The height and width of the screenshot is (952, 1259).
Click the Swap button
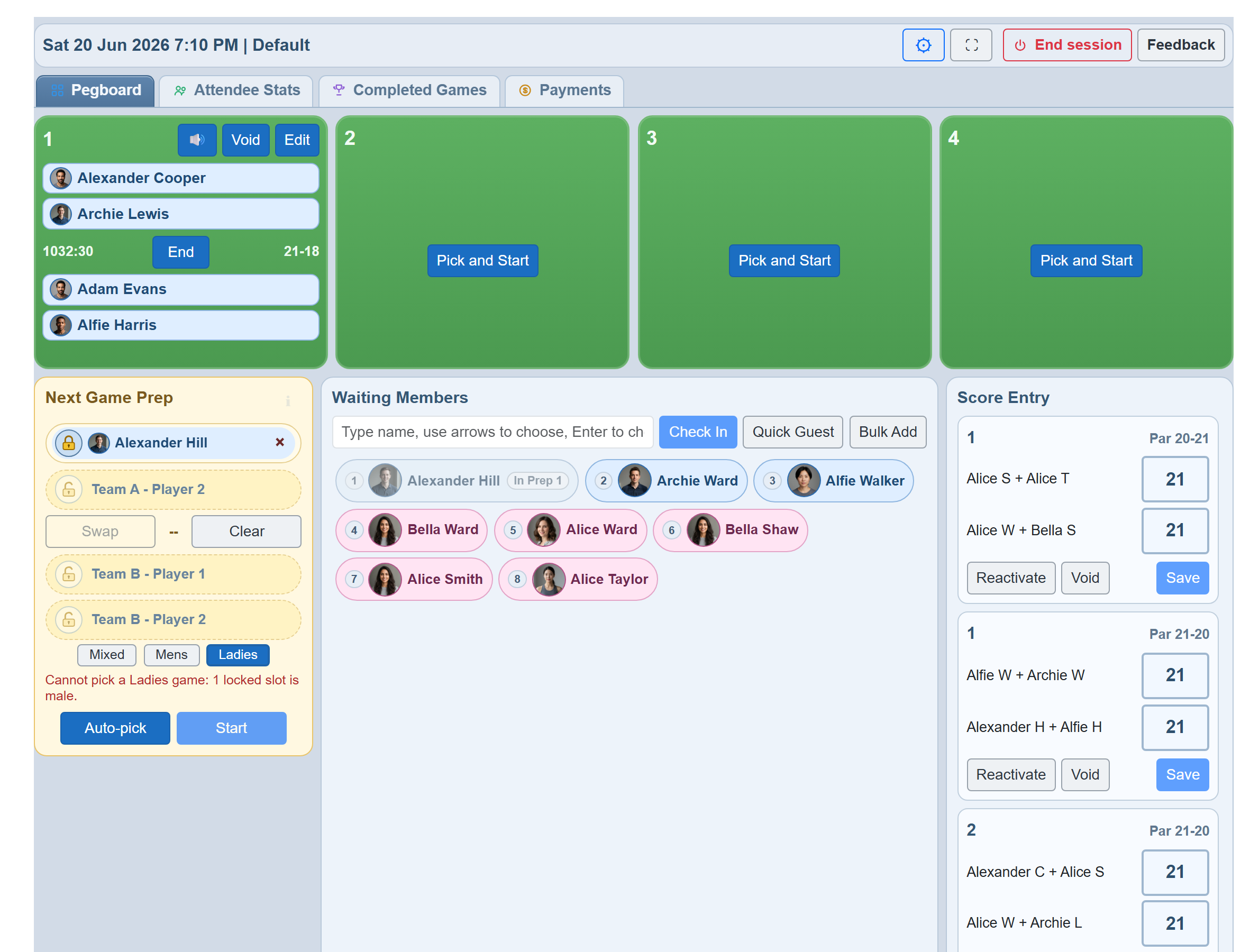(x=100, y=532)
